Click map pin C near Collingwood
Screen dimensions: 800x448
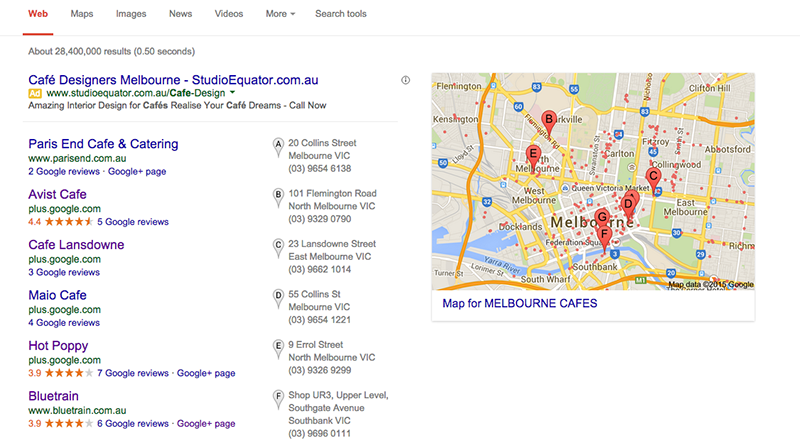click(x=653, y=178)
